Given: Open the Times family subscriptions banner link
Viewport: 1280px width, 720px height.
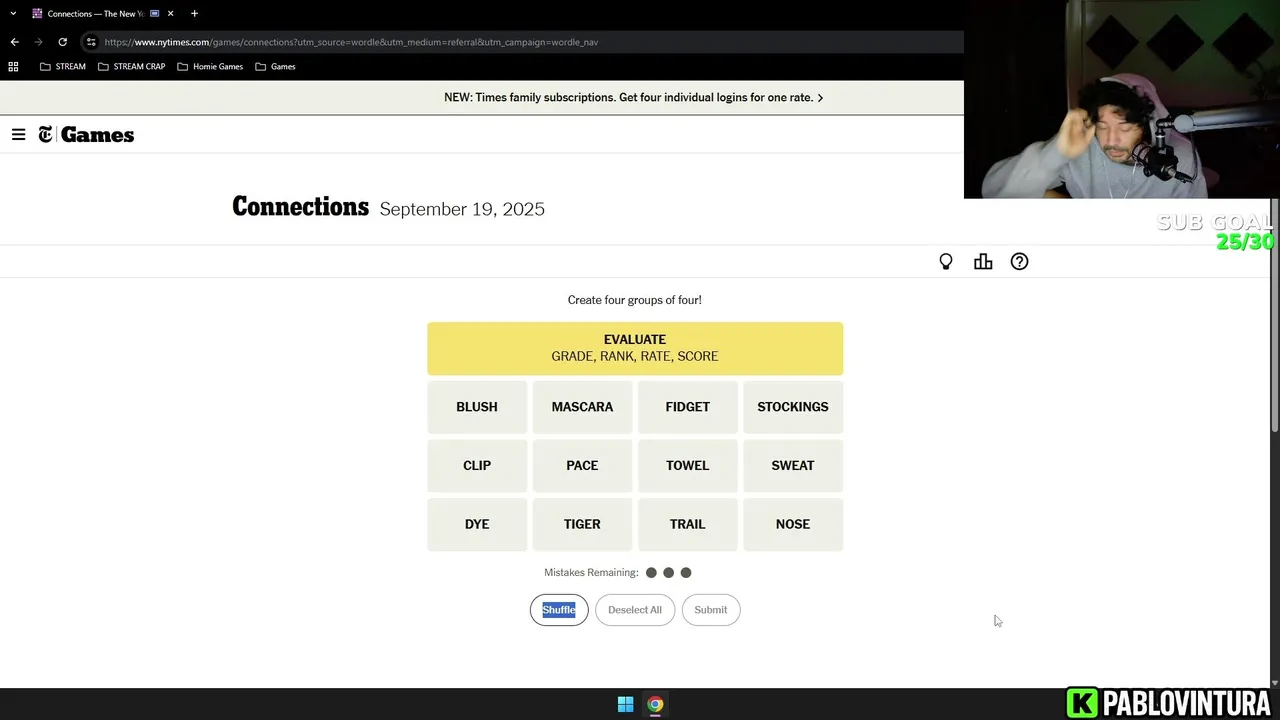Looking at the screenshot, I should [634, 98].
